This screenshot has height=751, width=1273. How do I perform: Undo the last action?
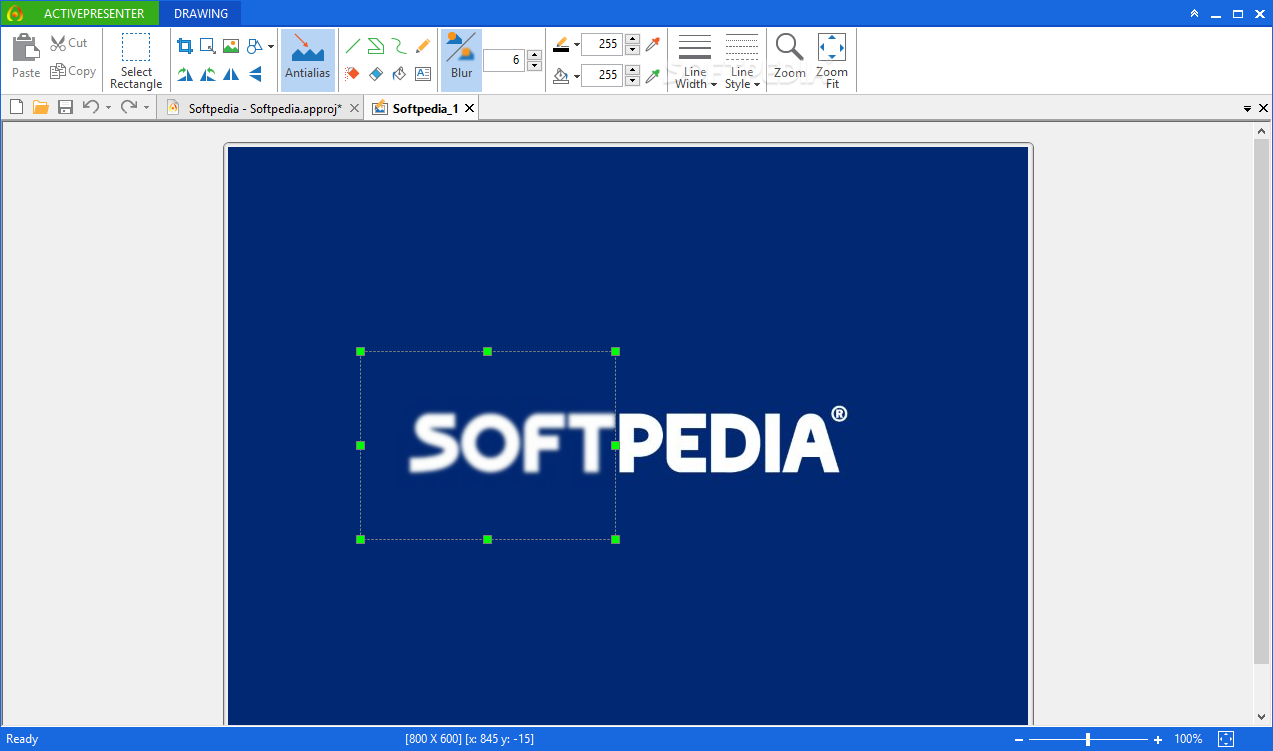(91, 107)
